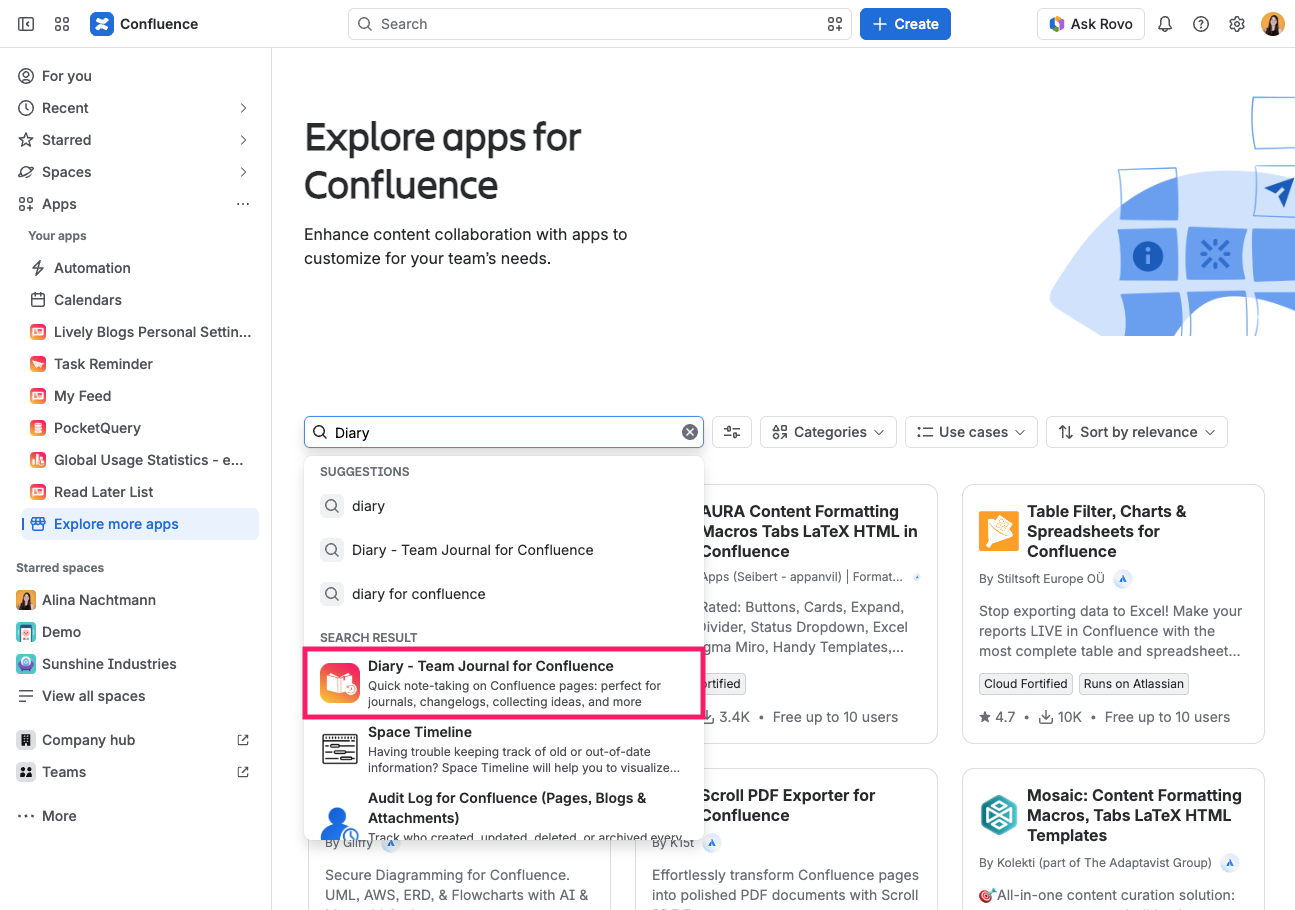Open Diary - Team Journal search result
The height and width of the screenshot is (910, 1295).
coord(504,683)
